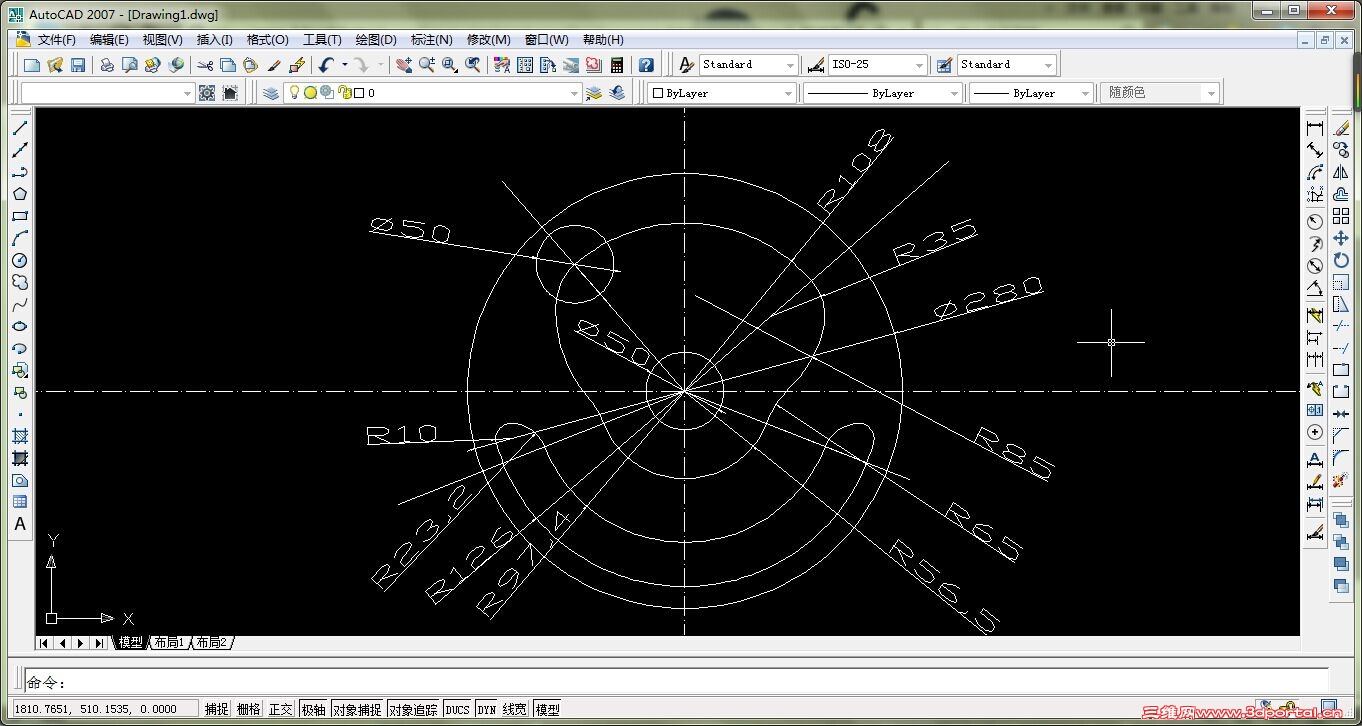
Task: Switch to the 布局2 layout tab
Action: [x=210, y=643]
